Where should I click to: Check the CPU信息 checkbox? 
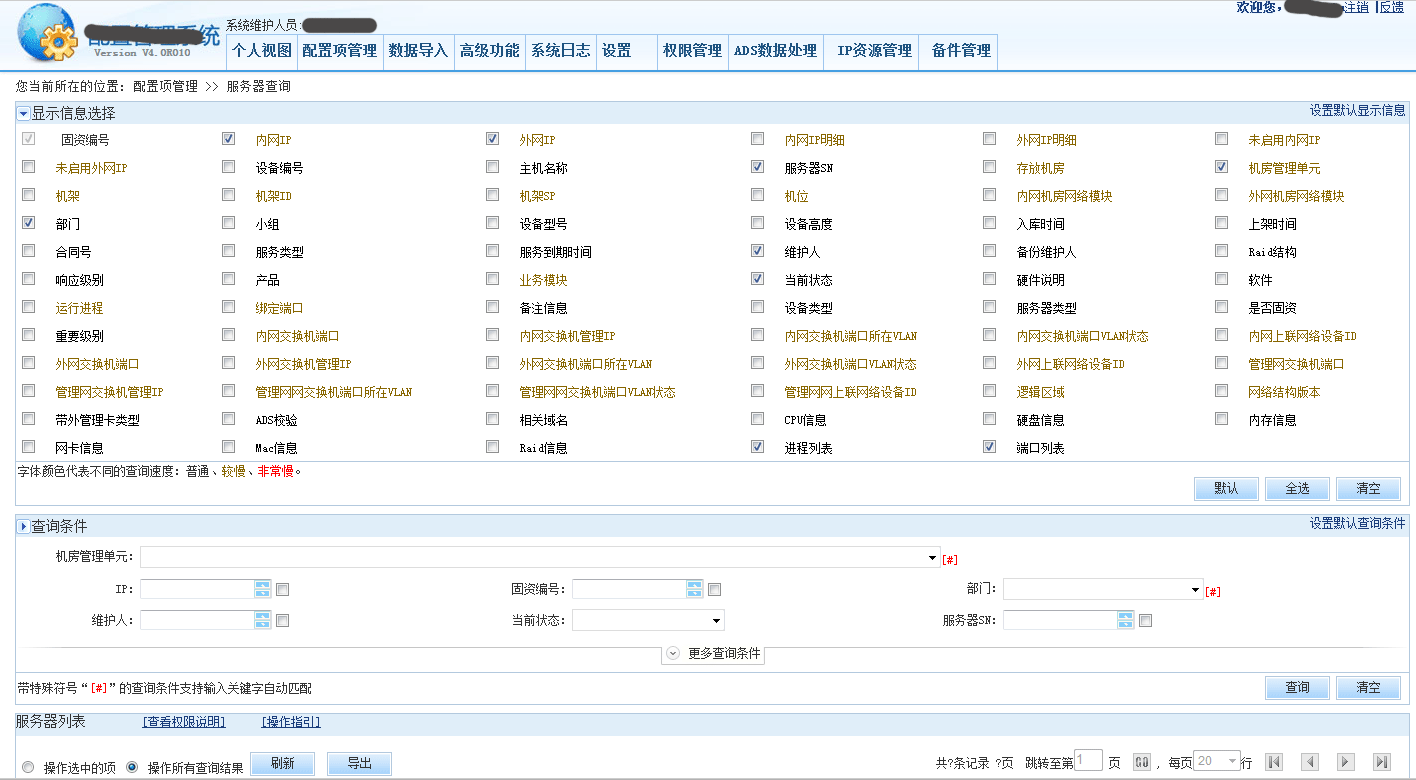tap(757, 419)
